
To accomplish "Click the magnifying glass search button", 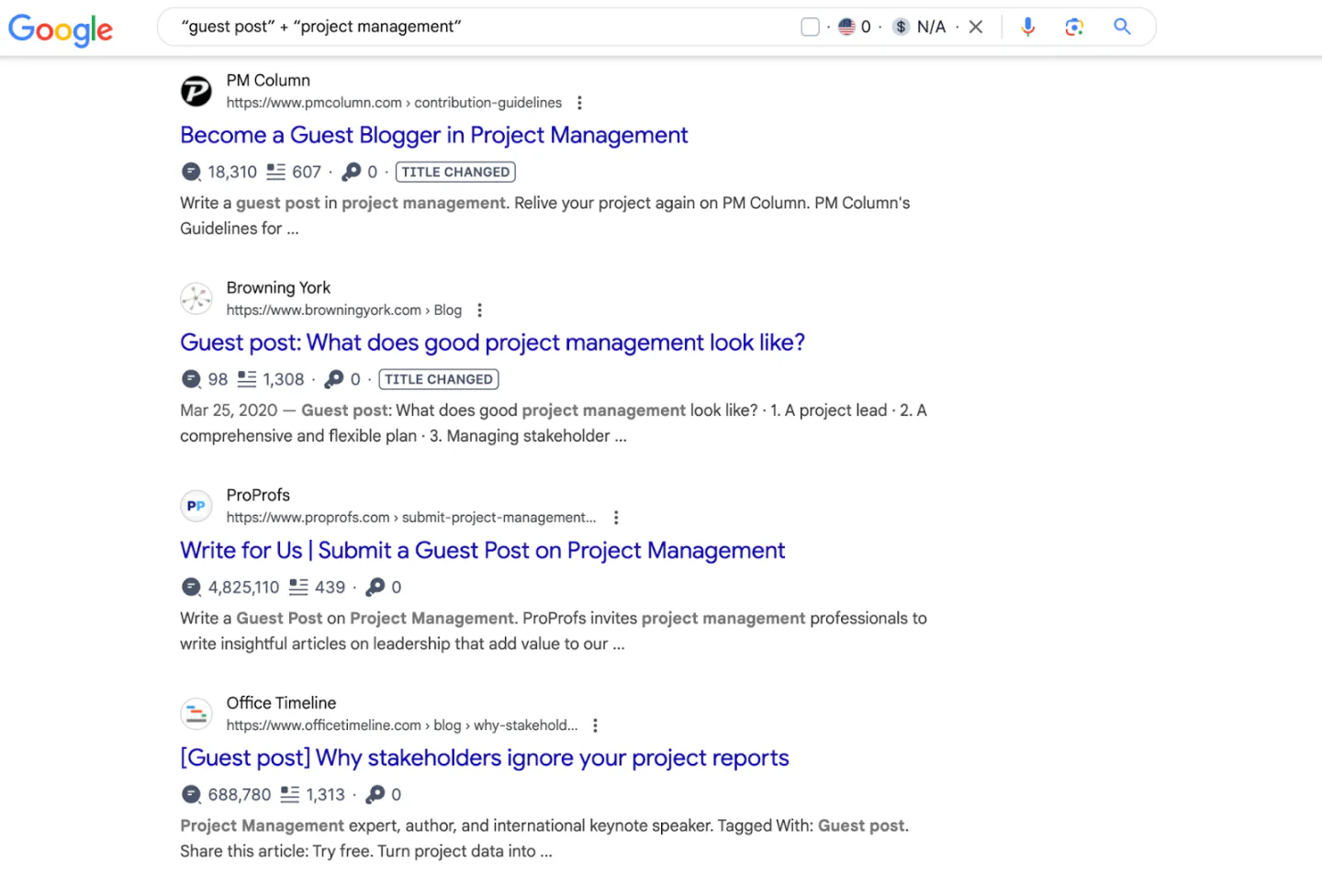I will pos(1122,27).
